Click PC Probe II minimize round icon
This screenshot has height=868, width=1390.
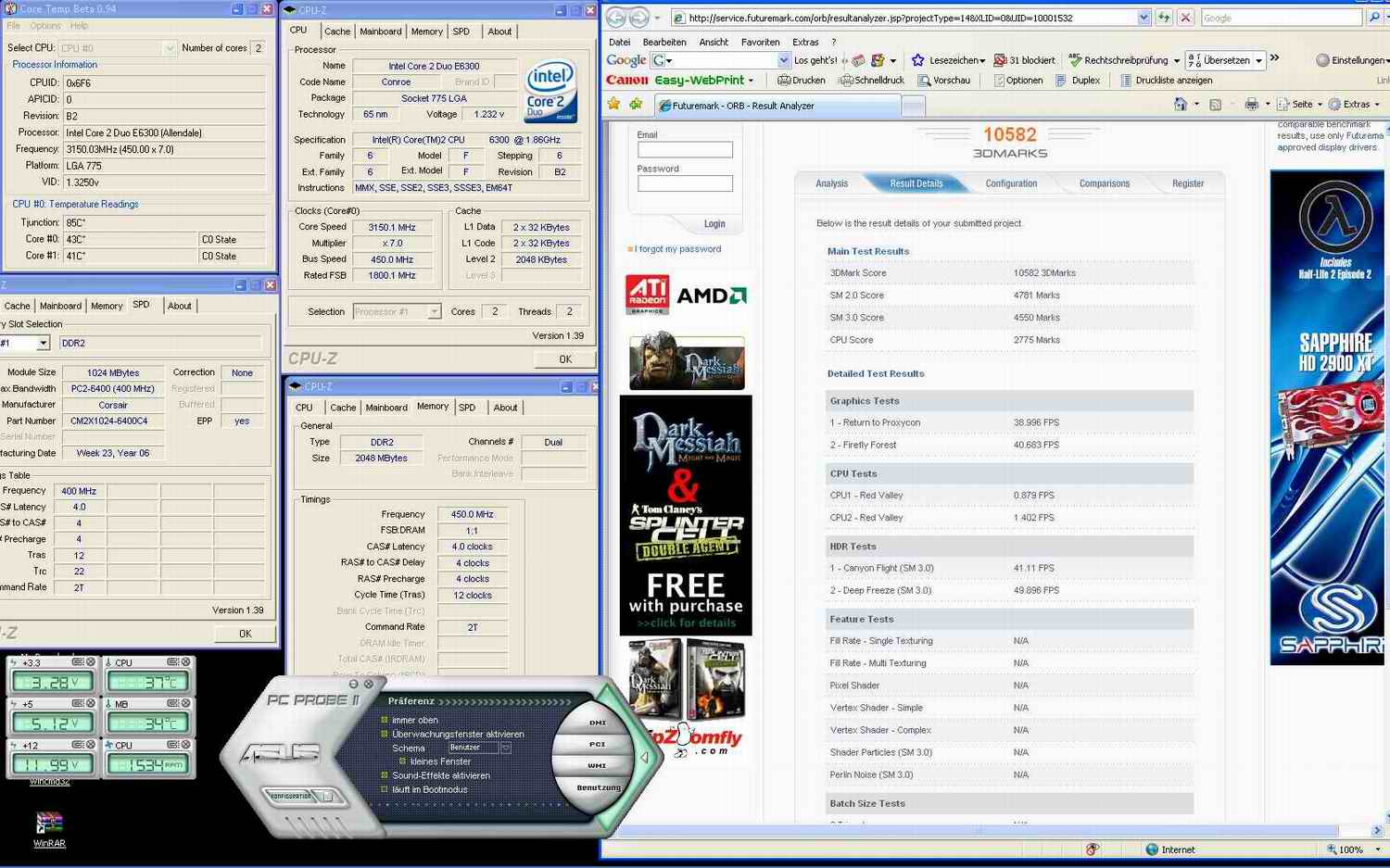pos(353,684)
